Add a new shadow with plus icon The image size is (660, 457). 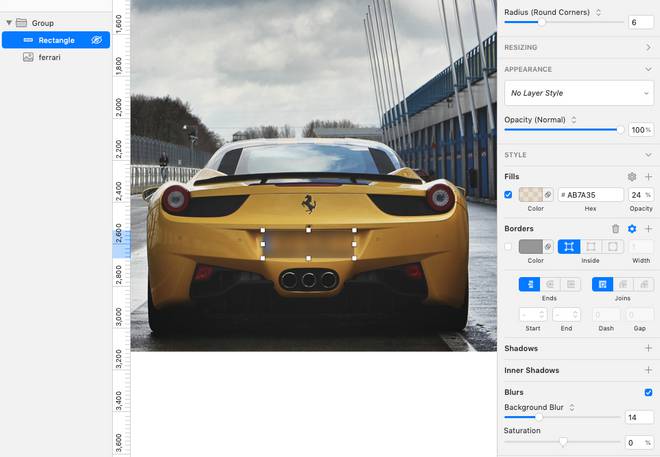648,349
